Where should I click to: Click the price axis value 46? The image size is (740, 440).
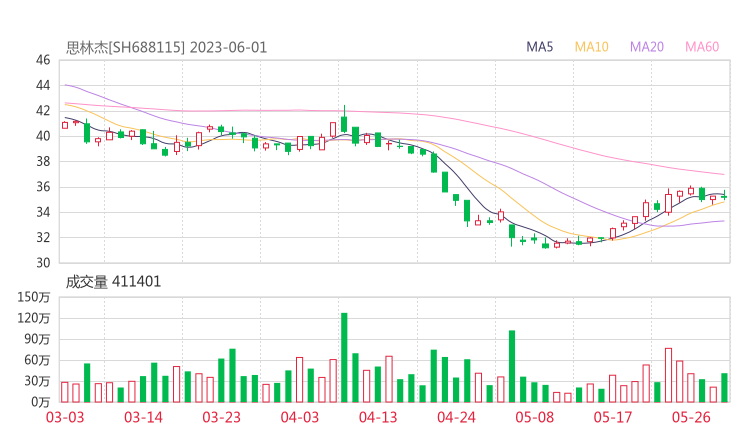point(43,60)
